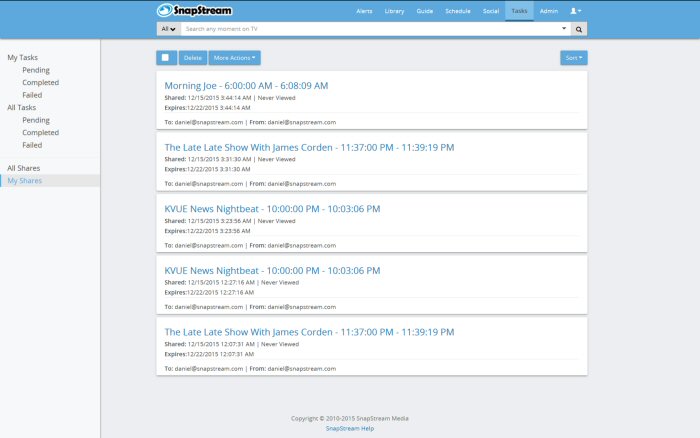The height and width of the screenshot is (438, 700).
Task: Focus the Search any moment on TV field
Action: point(370,29)
